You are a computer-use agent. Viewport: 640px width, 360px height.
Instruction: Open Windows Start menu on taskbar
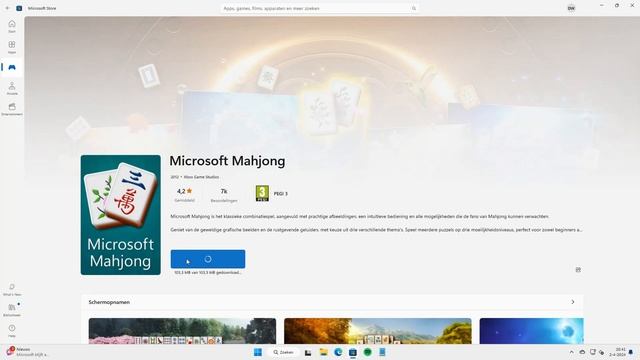pyautogui.click(x=258, y=352)
